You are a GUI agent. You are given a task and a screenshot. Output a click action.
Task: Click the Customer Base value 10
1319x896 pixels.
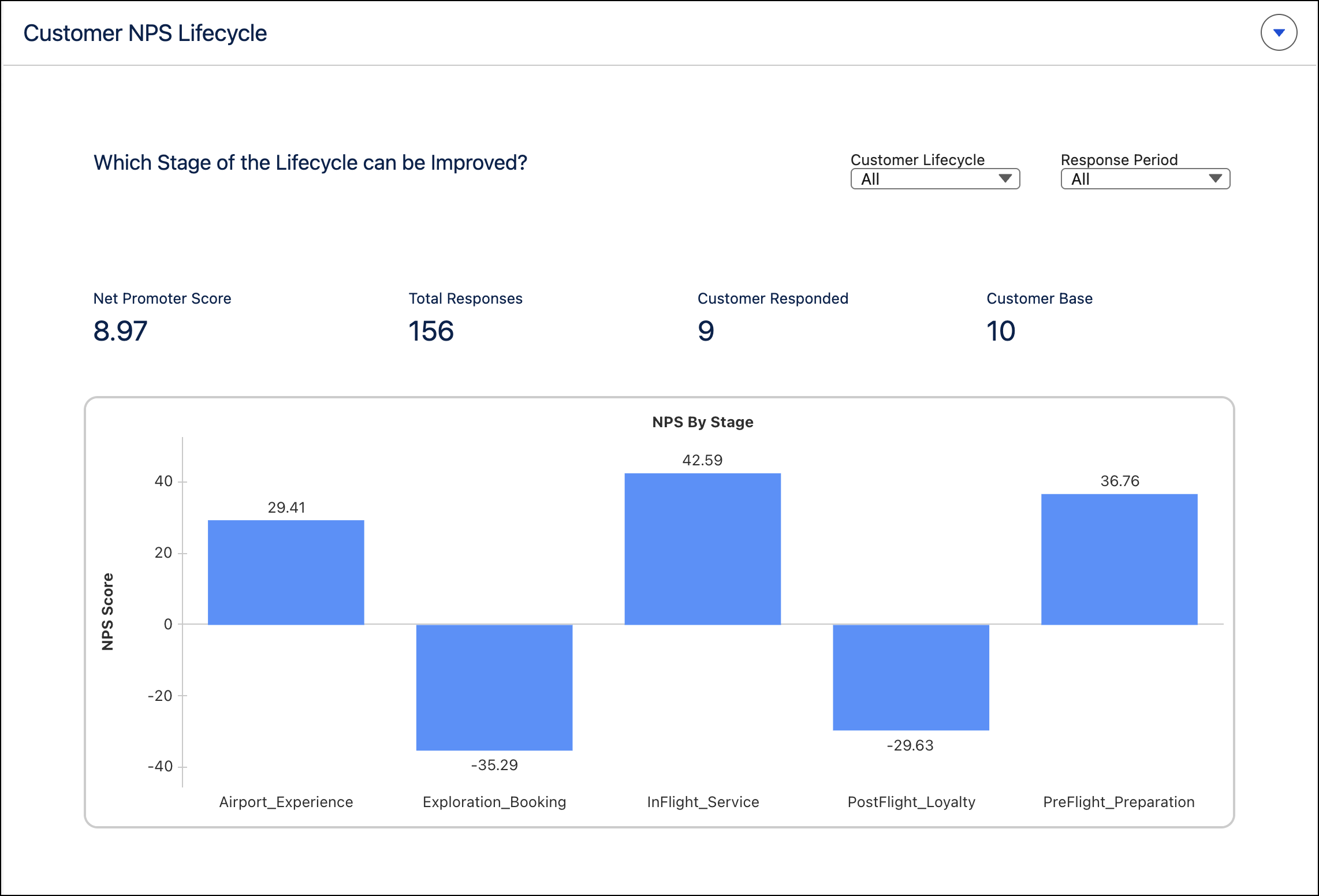coord(1000,331)
